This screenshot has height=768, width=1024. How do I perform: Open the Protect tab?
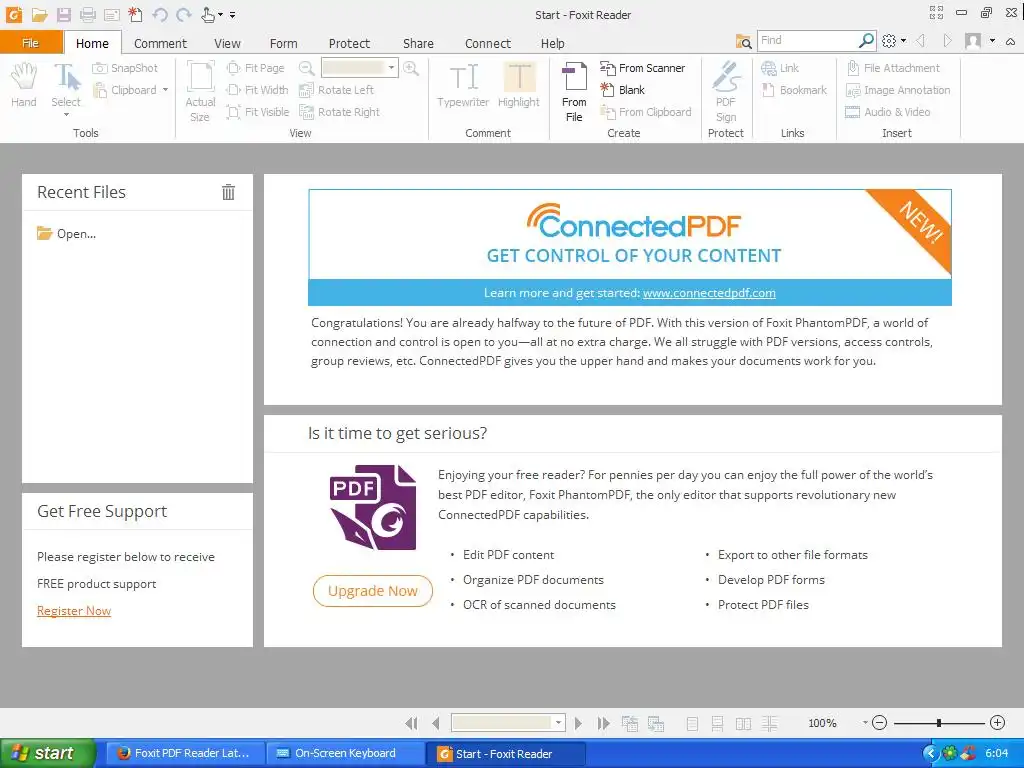(x=349, y=44)
